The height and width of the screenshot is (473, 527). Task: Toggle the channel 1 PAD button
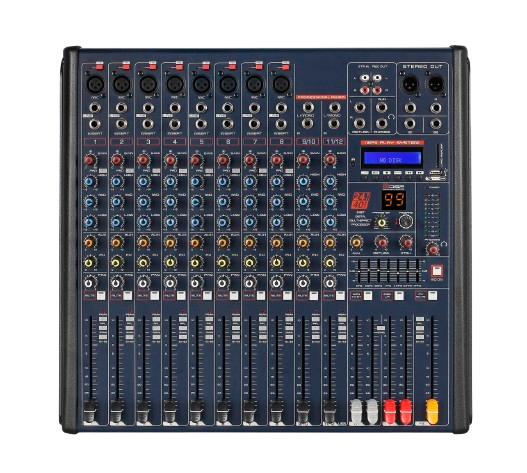pos(103,171)
